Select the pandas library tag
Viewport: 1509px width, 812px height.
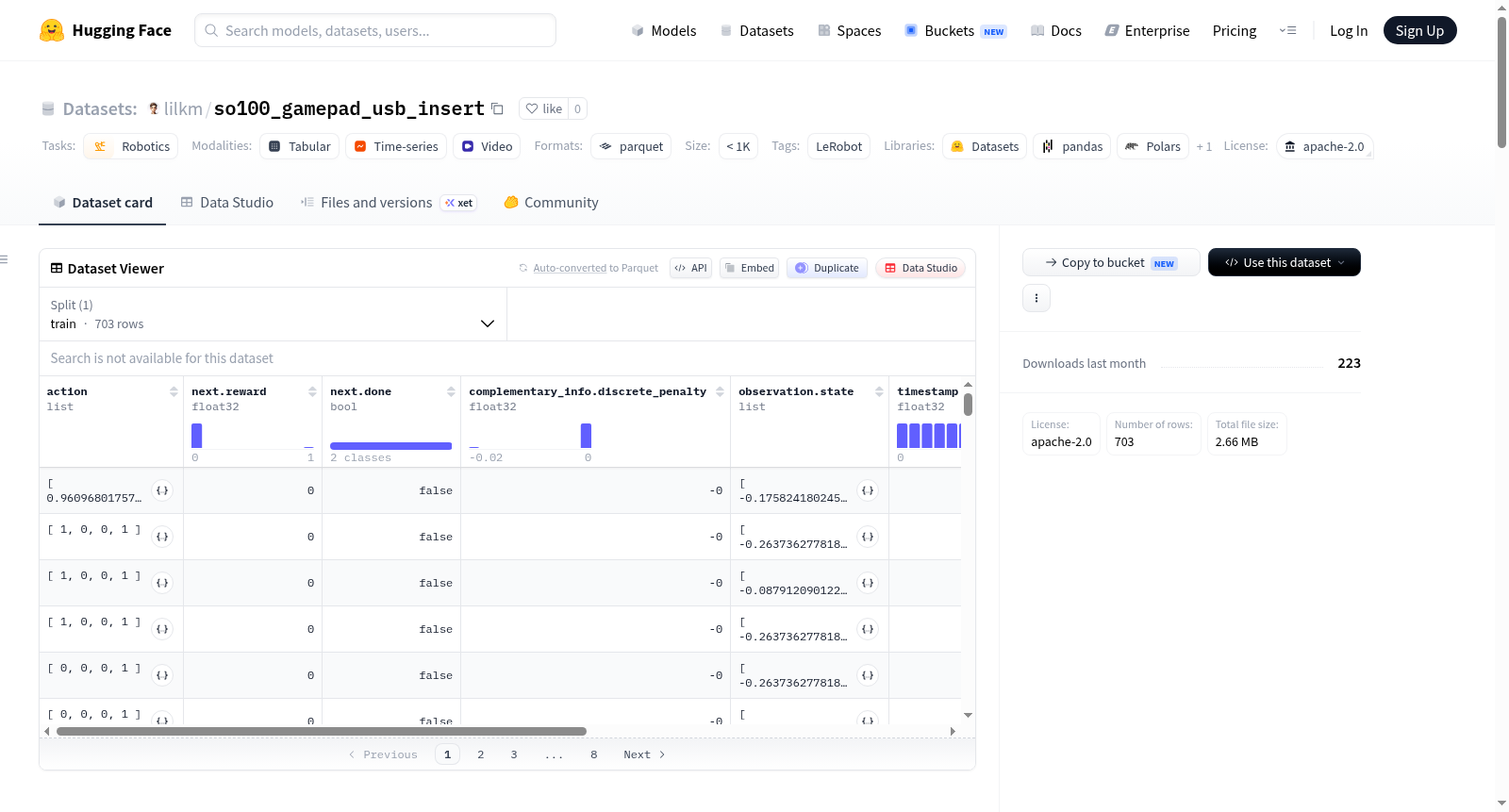point(1072,146)
